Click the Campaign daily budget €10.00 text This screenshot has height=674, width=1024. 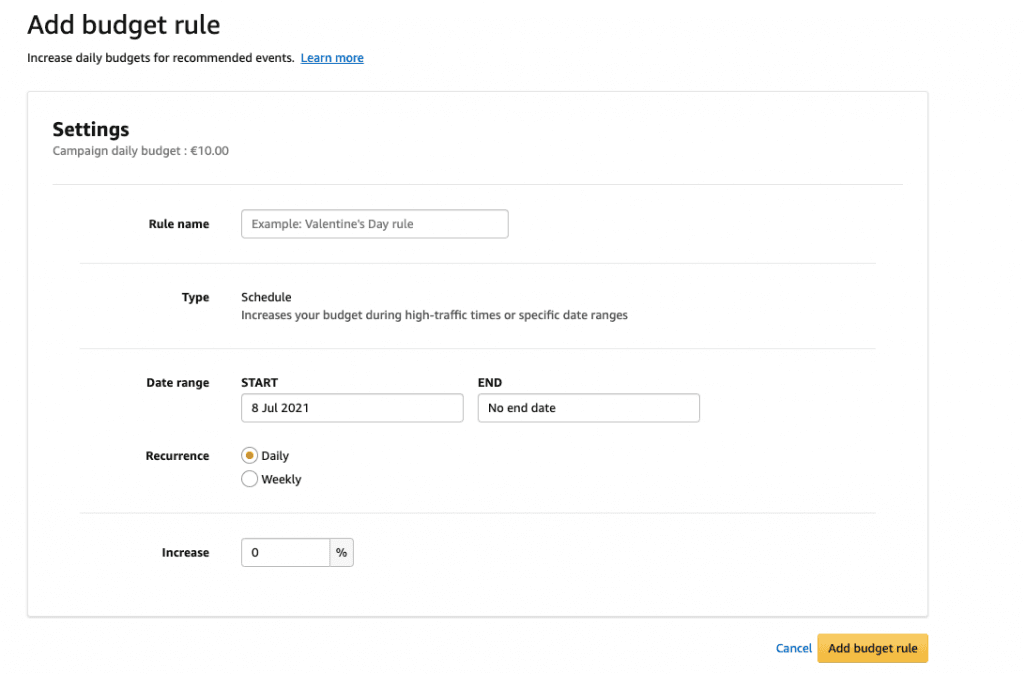pos(141,151)
